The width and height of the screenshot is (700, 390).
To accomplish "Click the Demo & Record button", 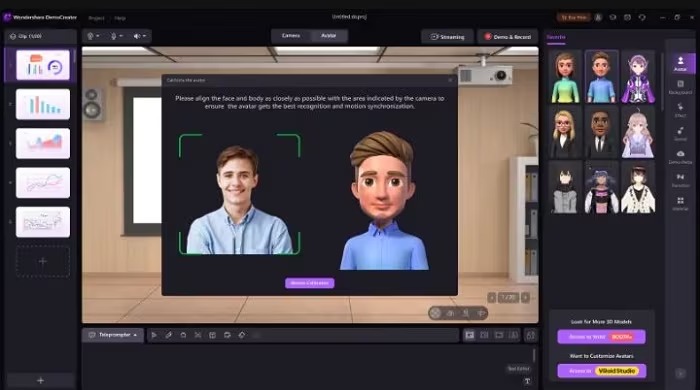I will [508, 37].
